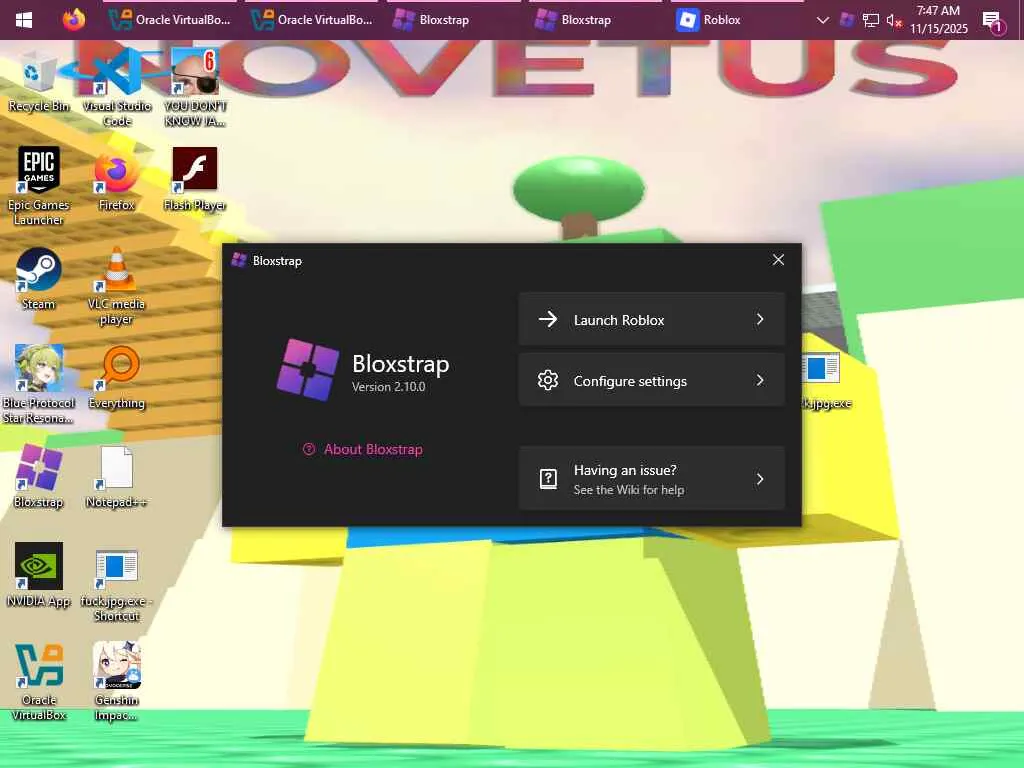This screenshot has height=768, width=1024.
Task: Open the VLC media player shortcut
Action: click(117, 285)
